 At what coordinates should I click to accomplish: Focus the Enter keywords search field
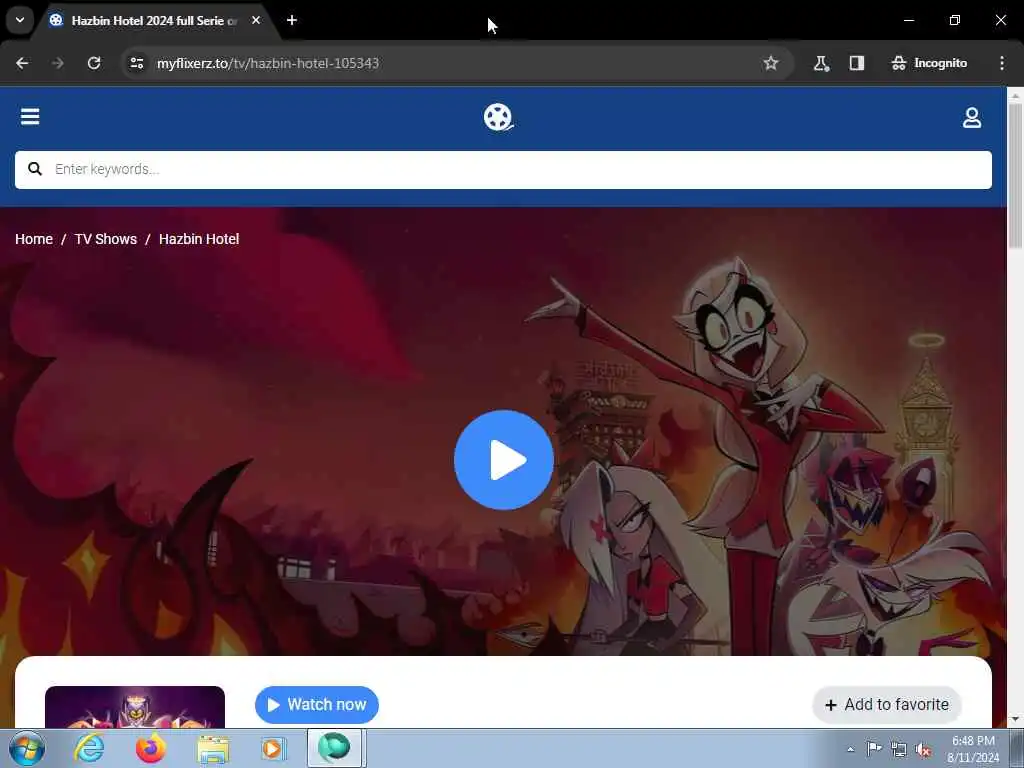tap(503, 170)
